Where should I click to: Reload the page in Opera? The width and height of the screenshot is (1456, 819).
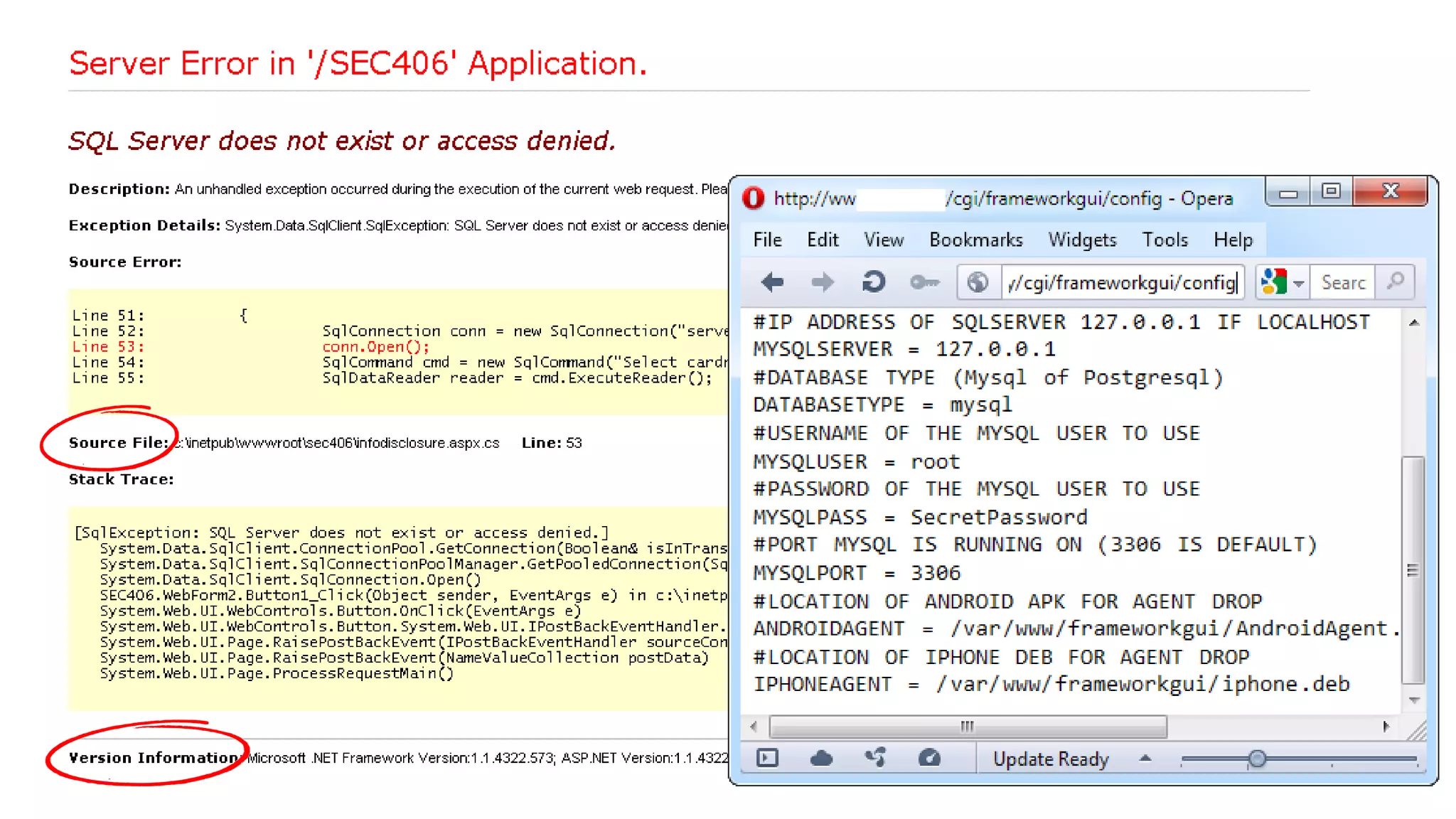[873, 282]
